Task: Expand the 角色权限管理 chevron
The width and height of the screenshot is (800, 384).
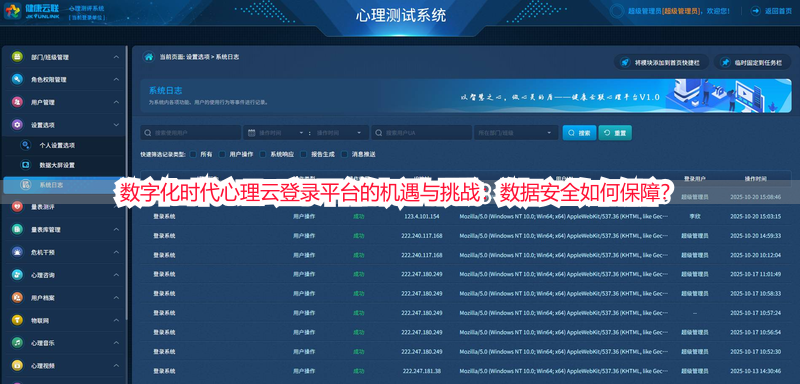Action: point(116,80)
